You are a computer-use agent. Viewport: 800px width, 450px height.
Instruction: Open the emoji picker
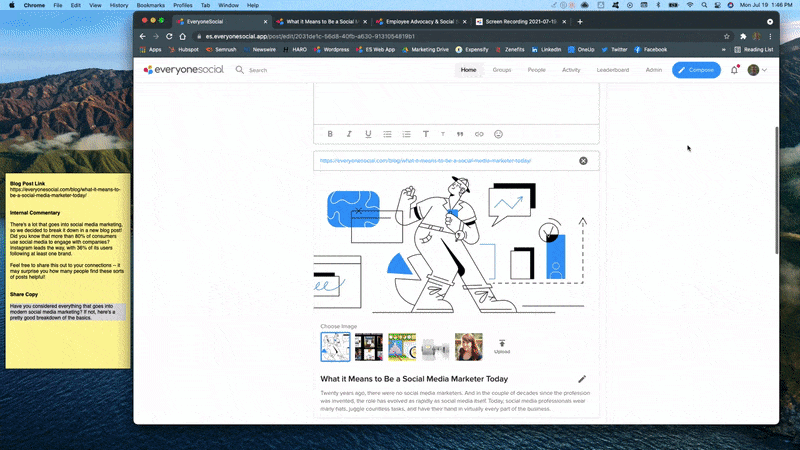pyautogui.click(x=498, y=134)
